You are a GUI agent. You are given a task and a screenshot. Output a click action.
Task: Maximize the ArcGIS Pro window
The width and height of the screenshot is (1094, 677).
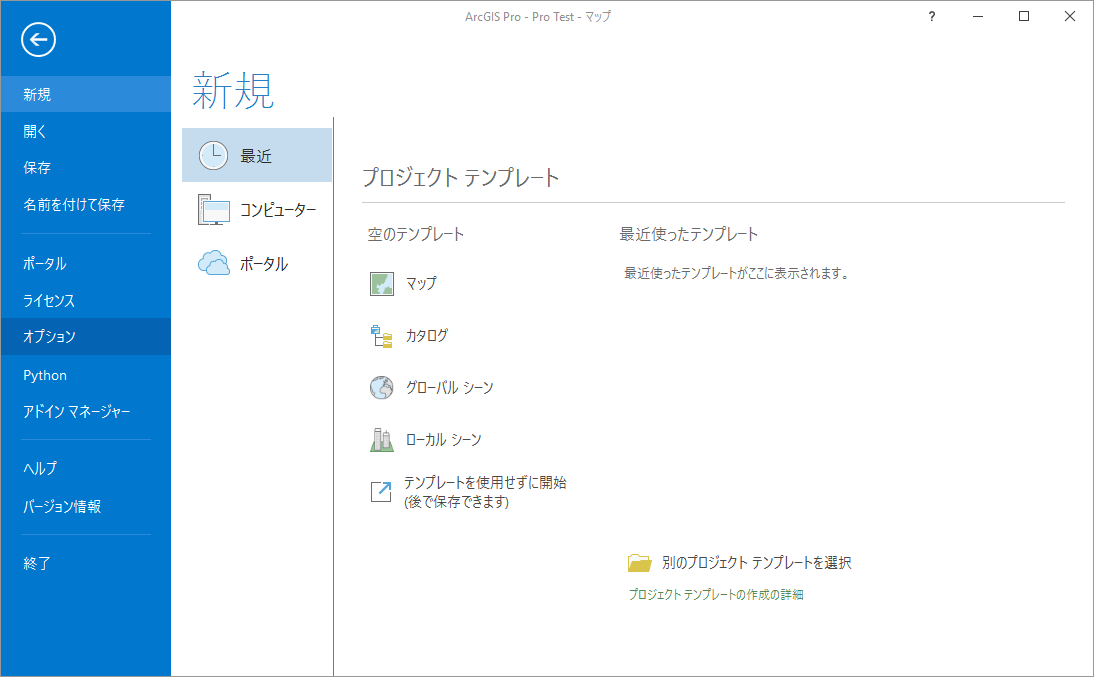click(x=1024, y=16)
